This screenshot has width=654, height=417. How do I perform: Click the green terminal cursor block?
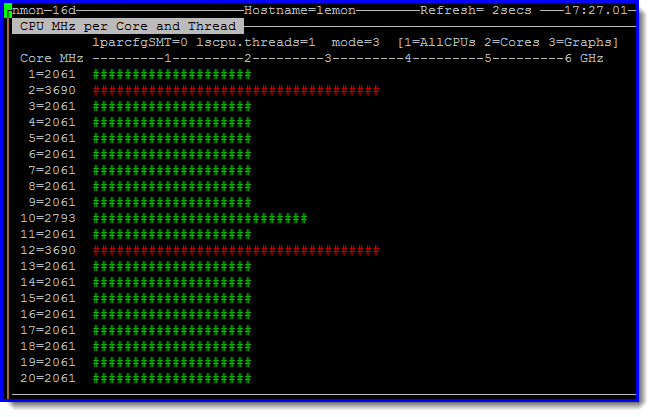coord(8,10)
